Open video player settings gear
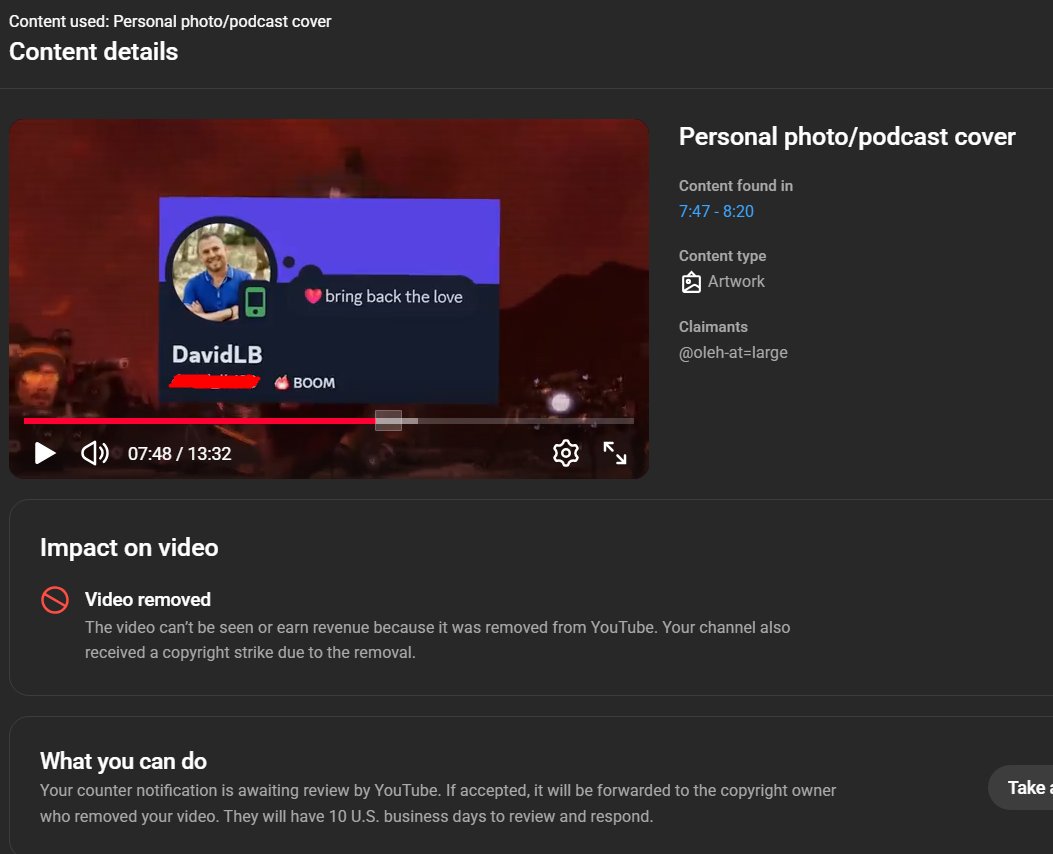 click(x=565, y=453)
